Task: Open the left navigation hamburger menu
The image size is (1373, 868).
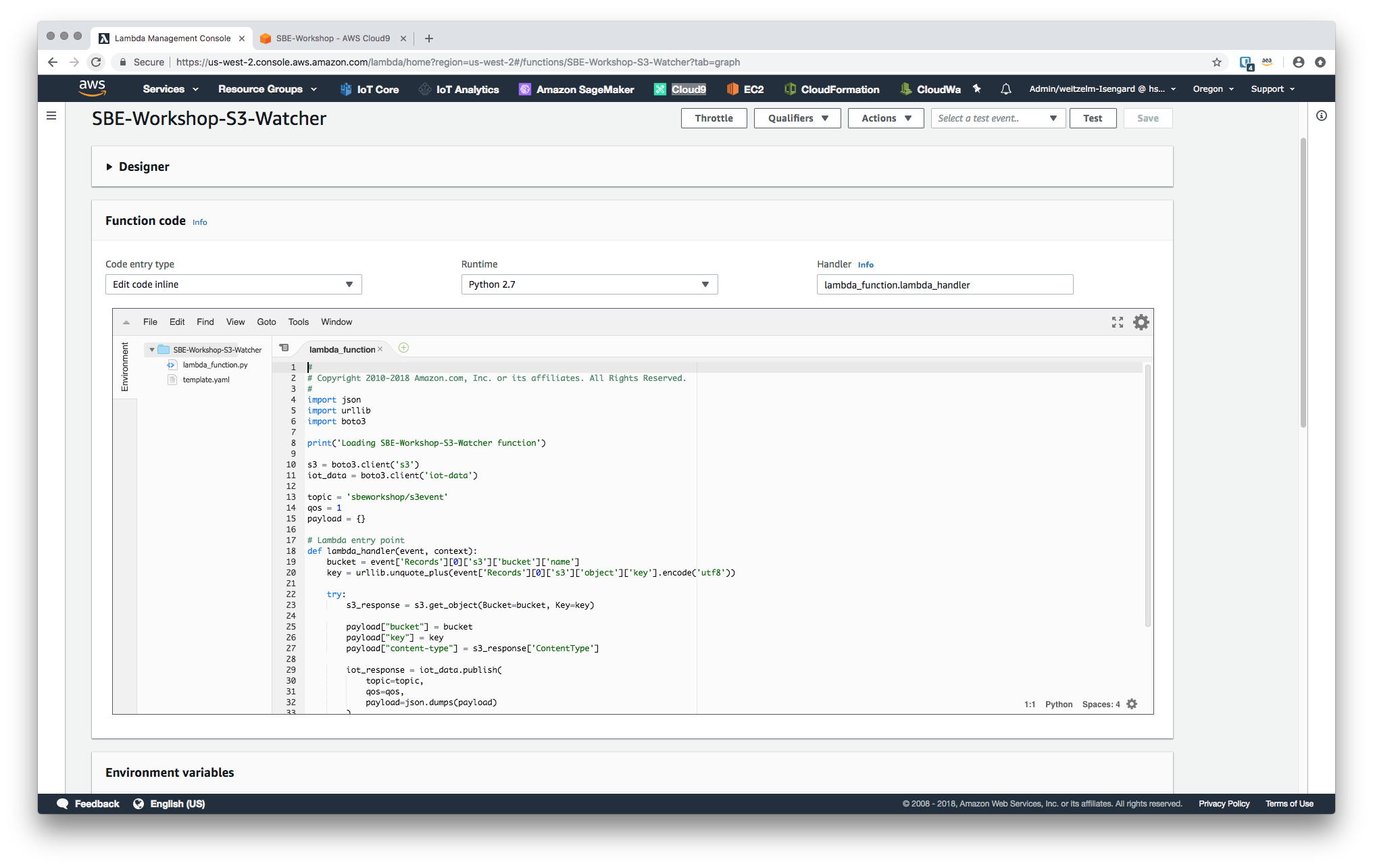Action: point(51,116)
